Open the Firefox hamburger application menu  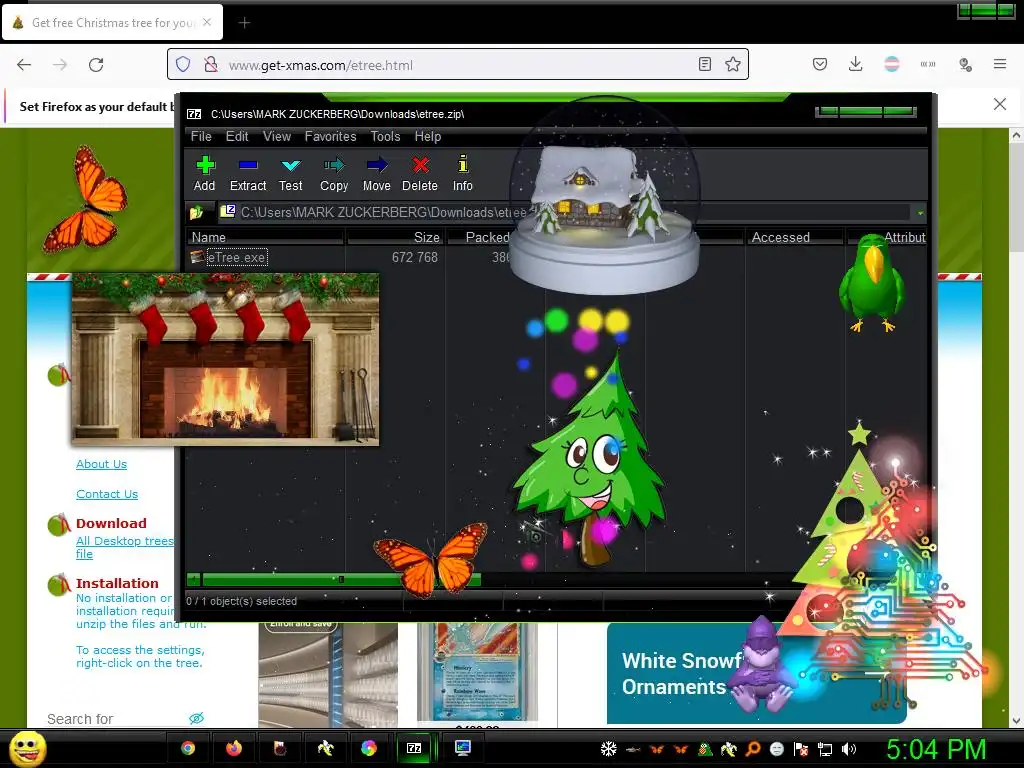click(x=1000, y=64)
